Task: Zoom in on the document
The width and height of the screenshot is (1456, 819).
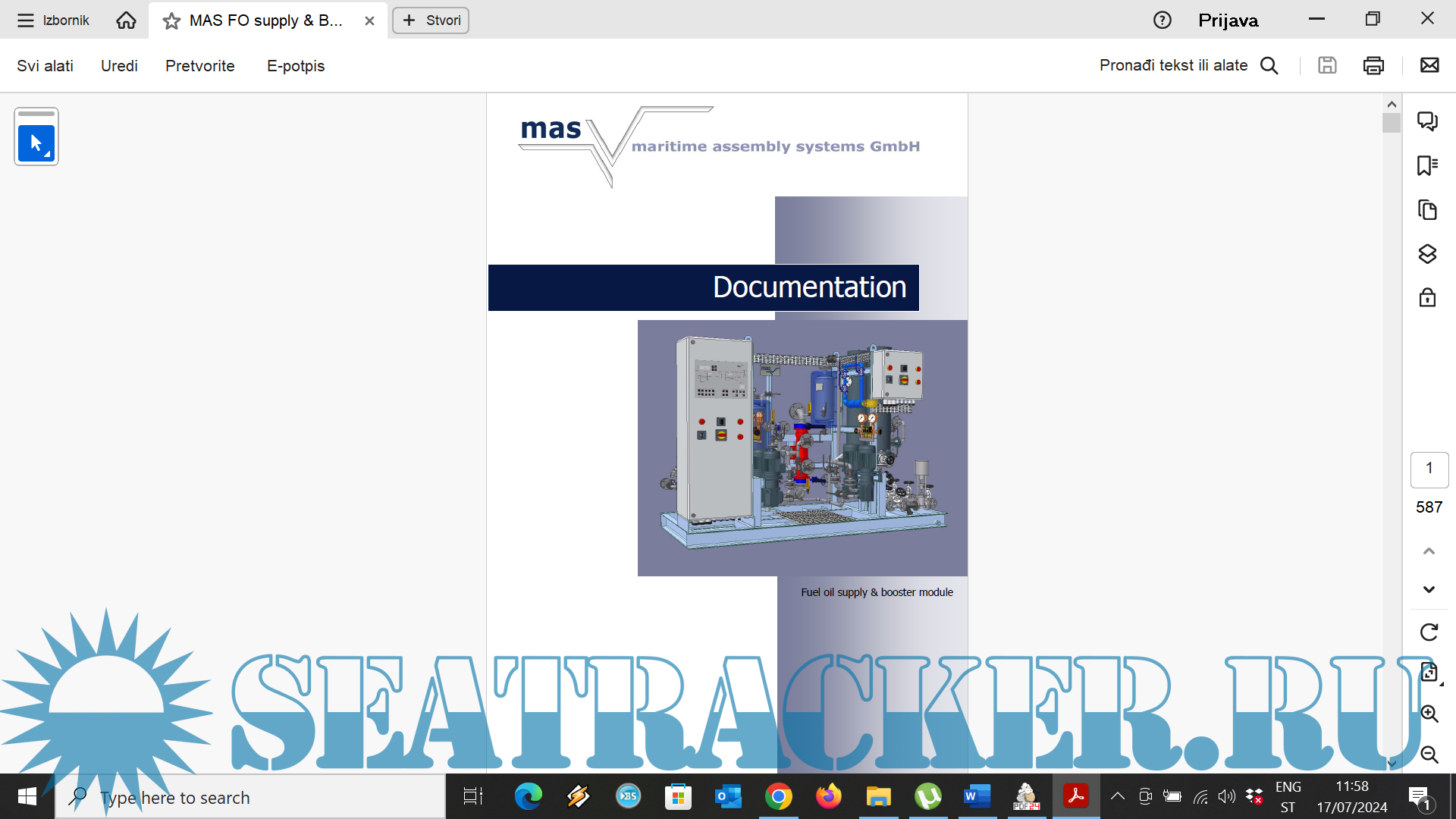Action: click(1429, 714)
